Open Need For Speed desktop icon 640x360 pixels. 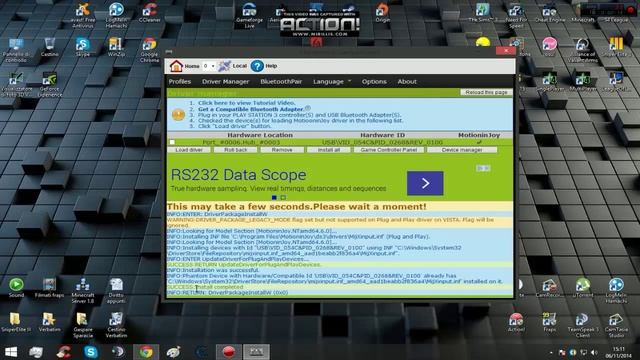pos(516,16)
